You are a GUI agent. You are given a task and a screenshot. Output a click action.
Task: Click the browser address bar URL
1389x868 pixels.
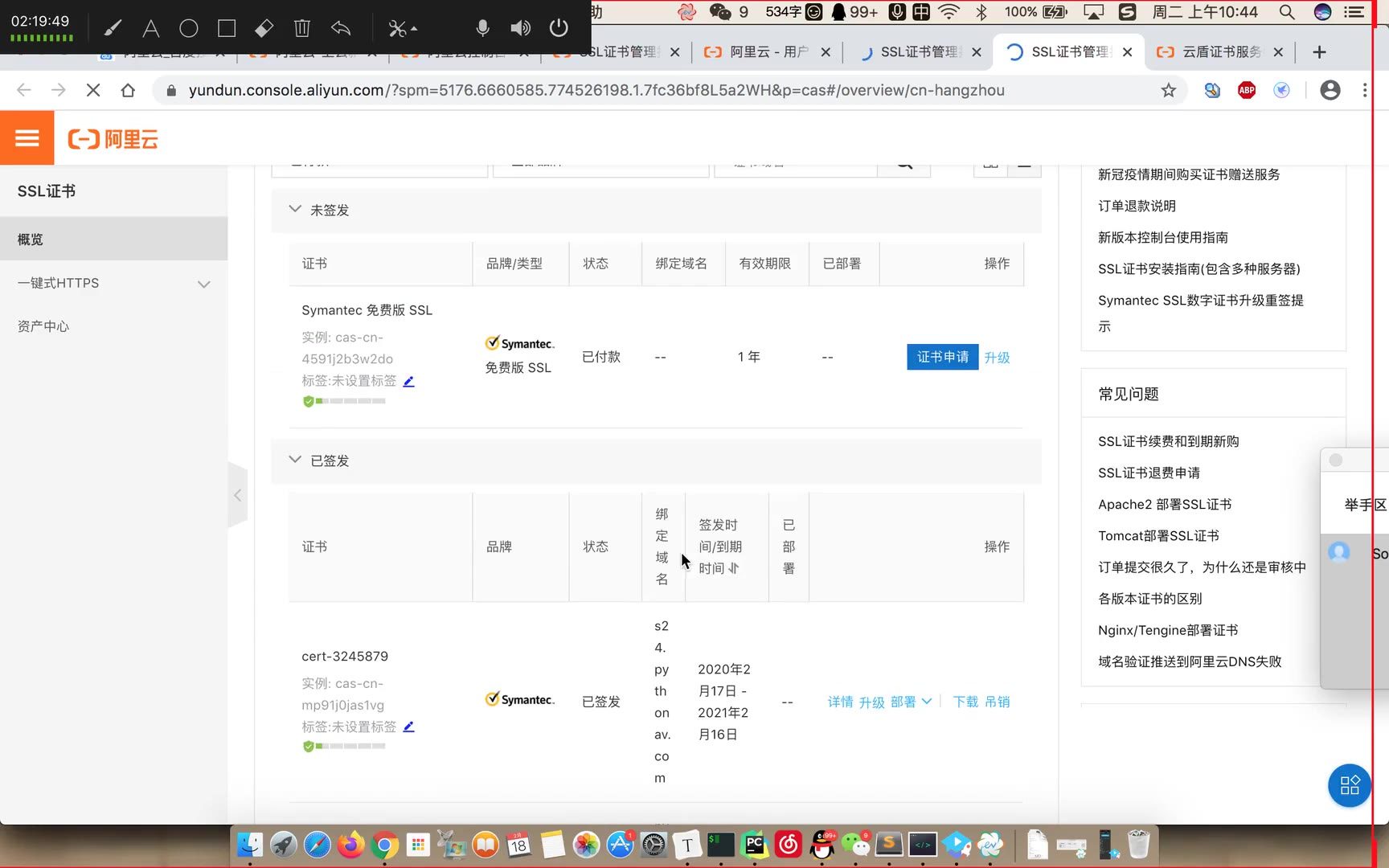point(595,90)
